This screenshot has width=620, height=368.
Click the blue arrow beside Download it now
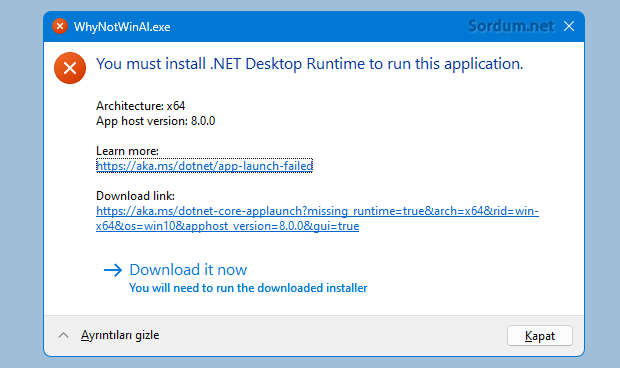click(x=113, y=270)
